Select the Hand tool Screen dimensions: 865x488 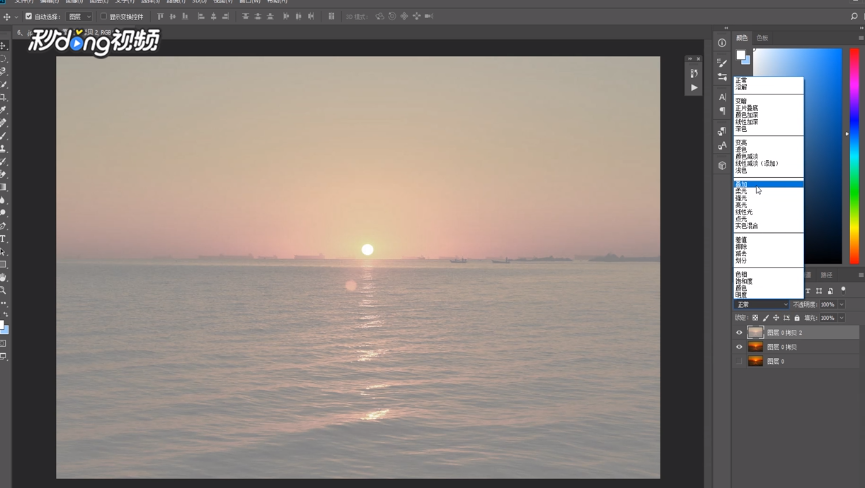click(3, 277)
